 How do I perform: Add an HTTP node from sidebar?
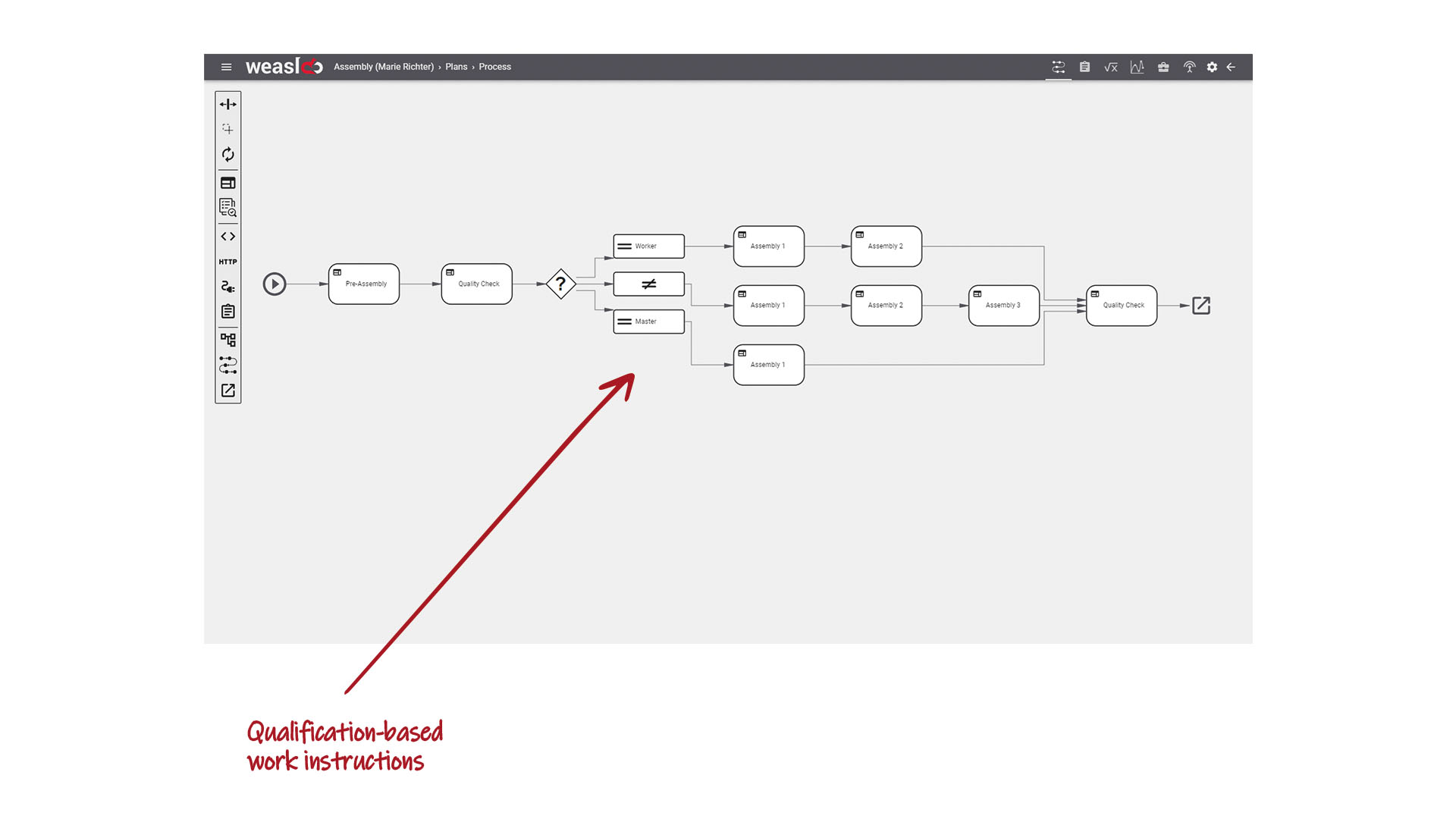(227, 262)
